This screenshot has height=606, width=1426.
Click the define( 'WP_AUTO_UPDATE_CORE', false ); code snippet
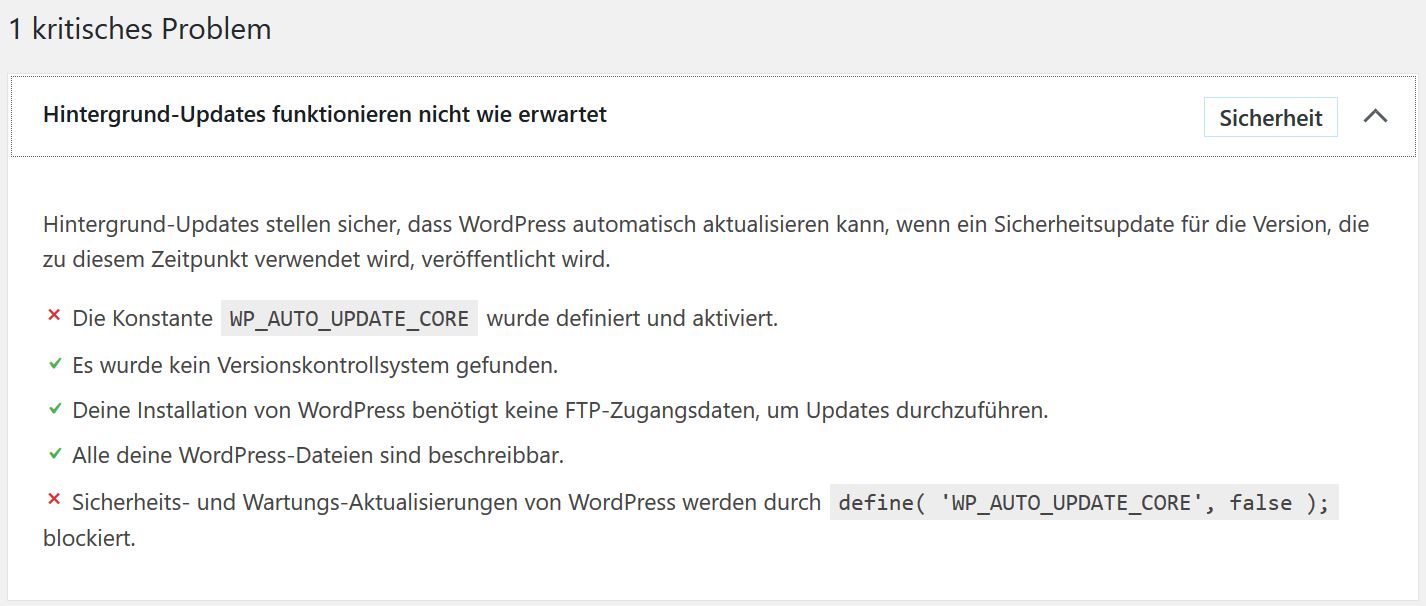[x=1084, y=502]
